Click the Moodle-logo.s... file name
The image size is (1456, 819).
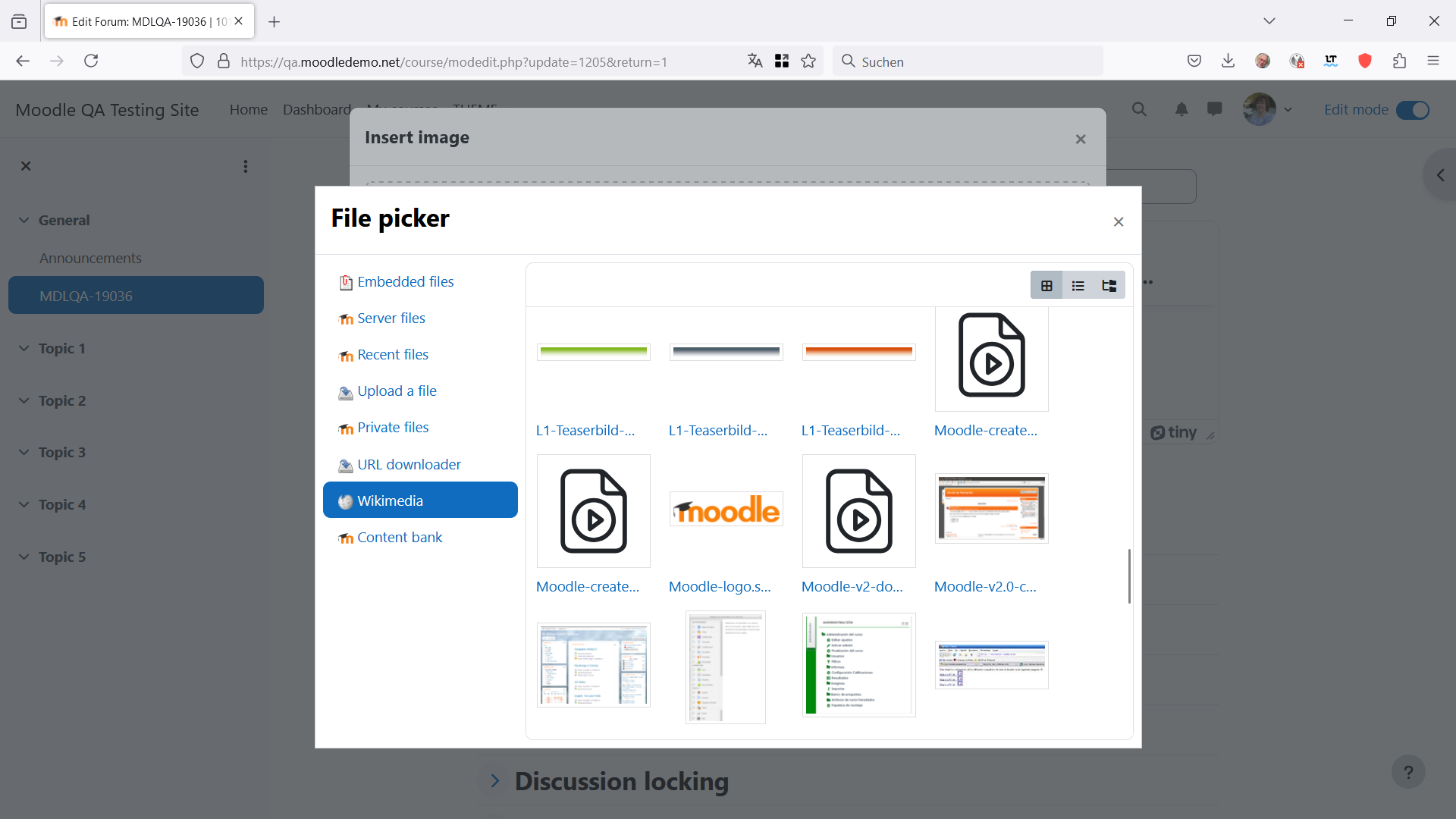[x=720, y=586]
